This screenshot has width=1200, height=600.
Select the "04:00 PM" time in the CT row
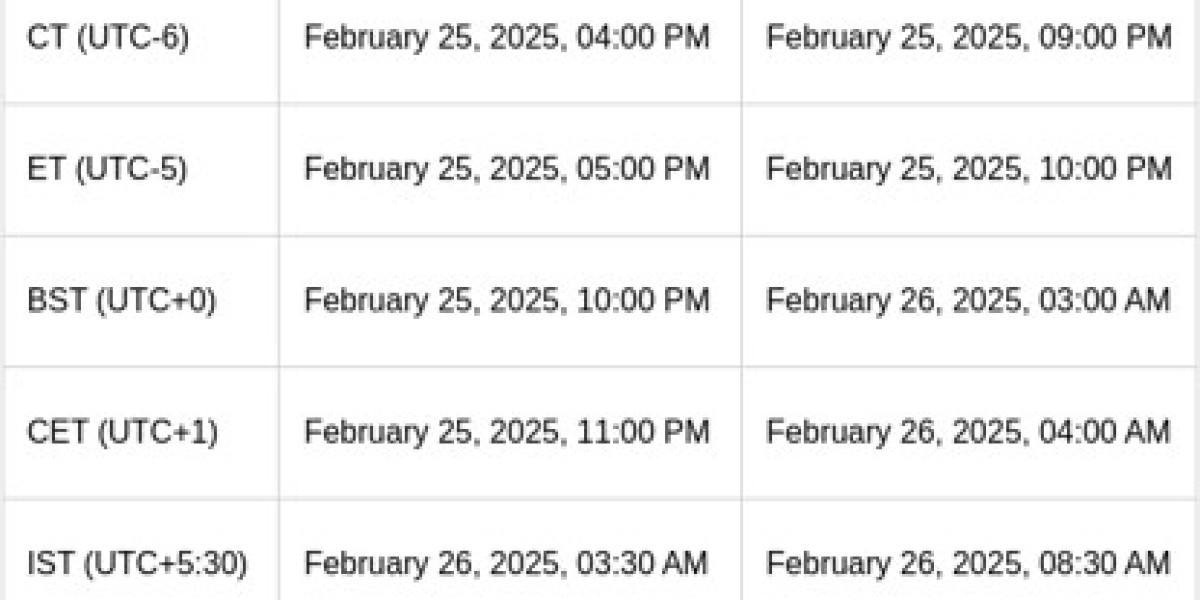[x=643, y=38]
